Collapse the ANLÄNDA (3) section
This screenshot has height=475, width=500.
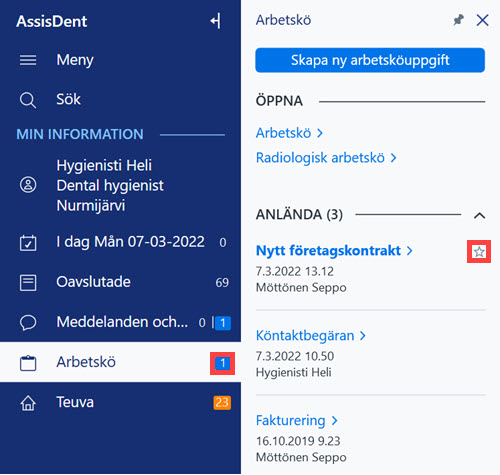(x=479, y=215)
